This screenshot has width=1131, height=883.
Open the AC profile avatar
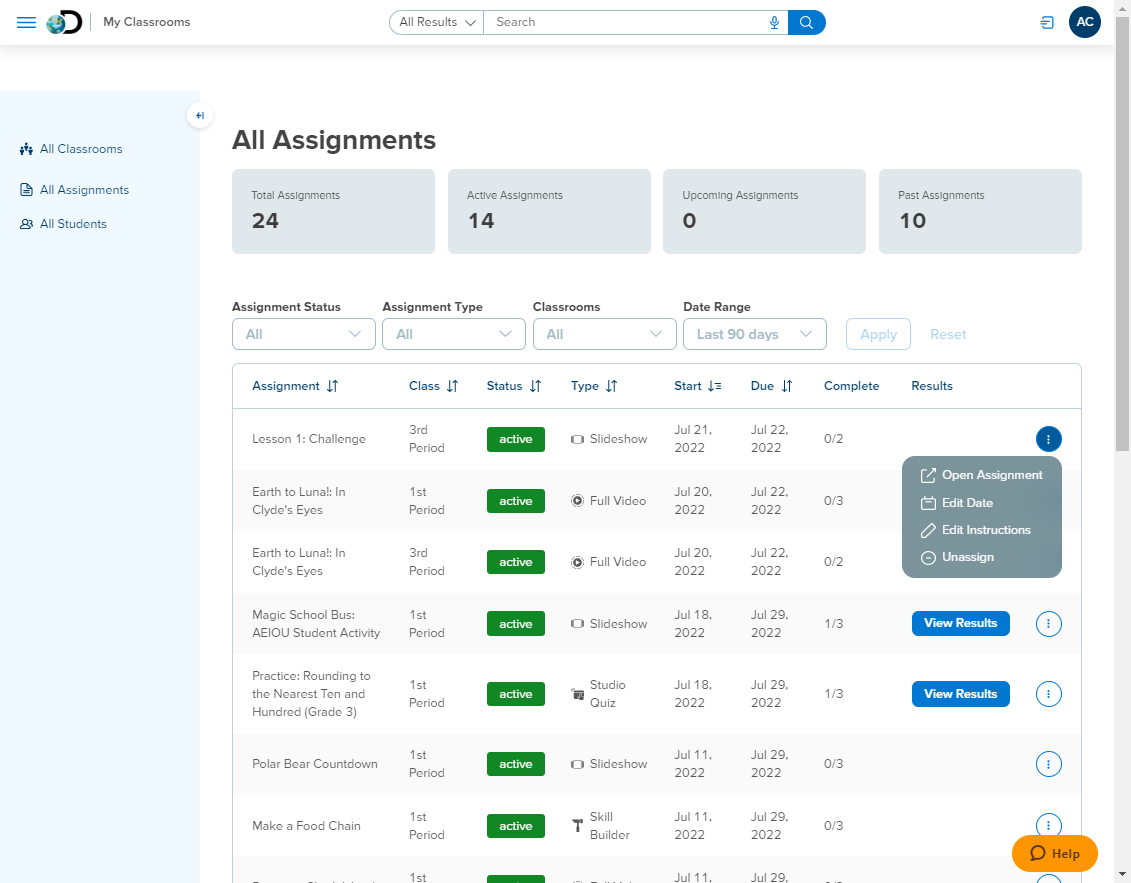coord(1085,21)
